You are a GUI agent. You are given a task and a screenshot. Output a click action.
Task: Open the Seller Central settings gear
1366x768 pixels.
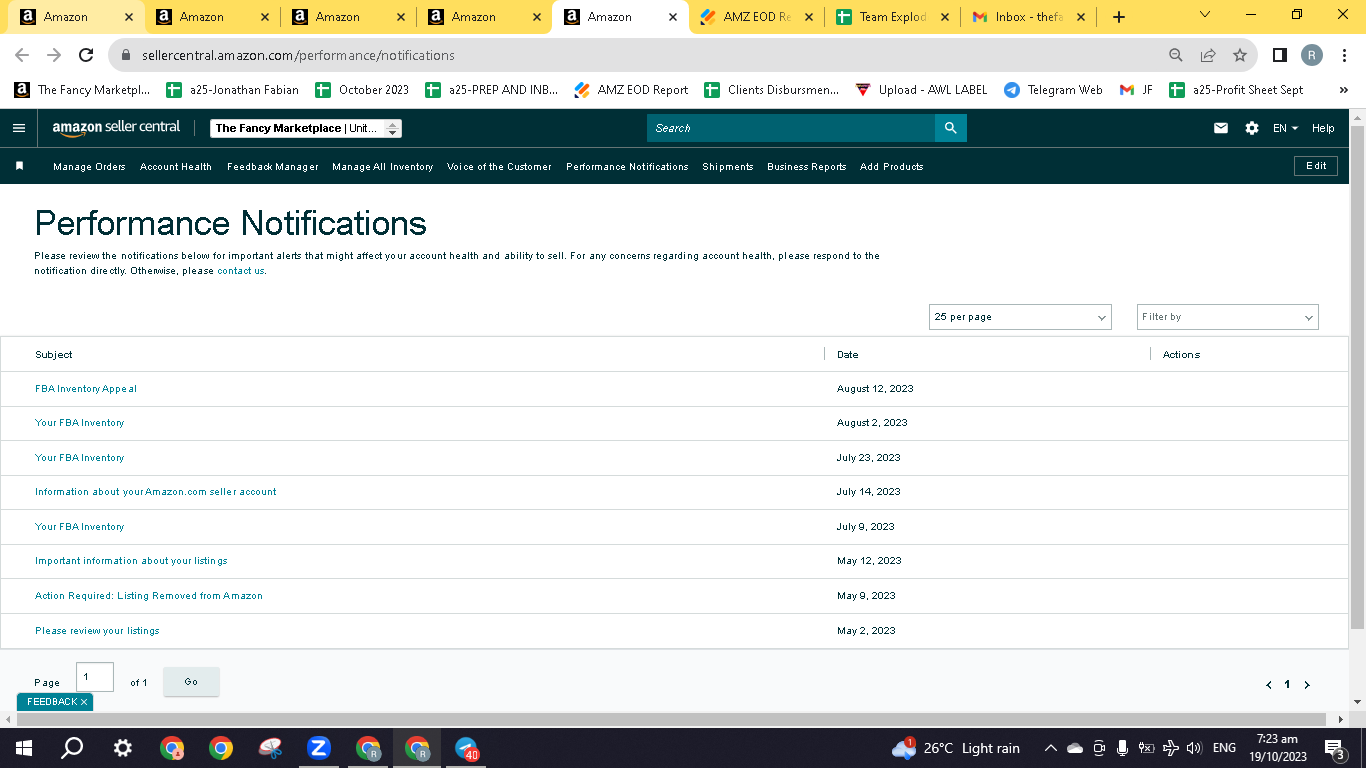click(1252, 128)
